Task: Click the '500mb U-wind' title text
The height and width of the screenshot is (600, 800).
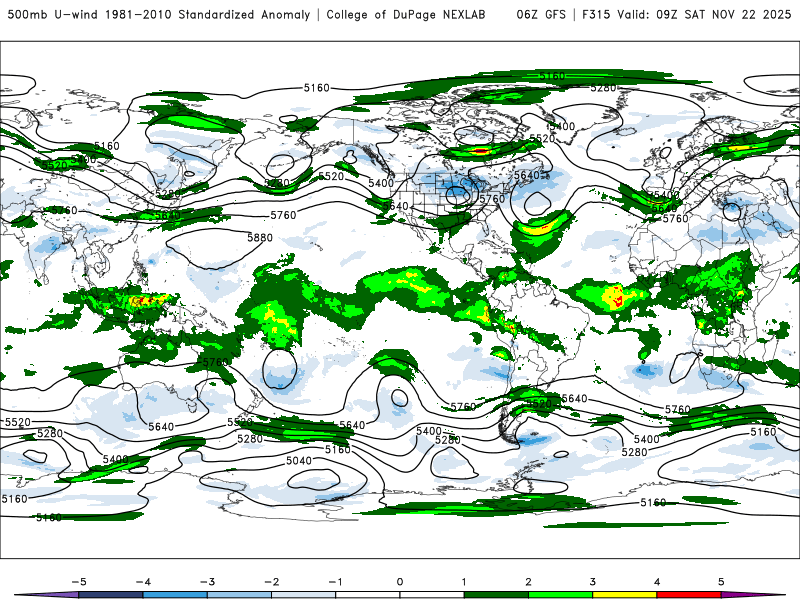Action: pos(53,14)
